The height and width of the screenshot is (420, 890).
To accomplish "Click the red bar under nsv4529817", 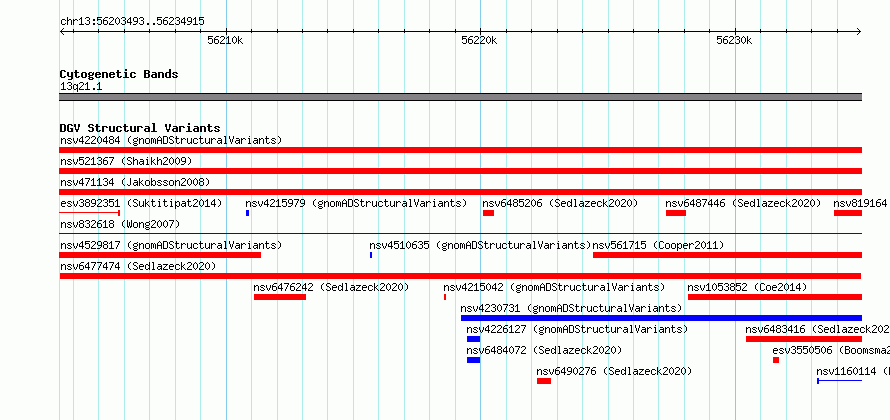I will point(160,255).
